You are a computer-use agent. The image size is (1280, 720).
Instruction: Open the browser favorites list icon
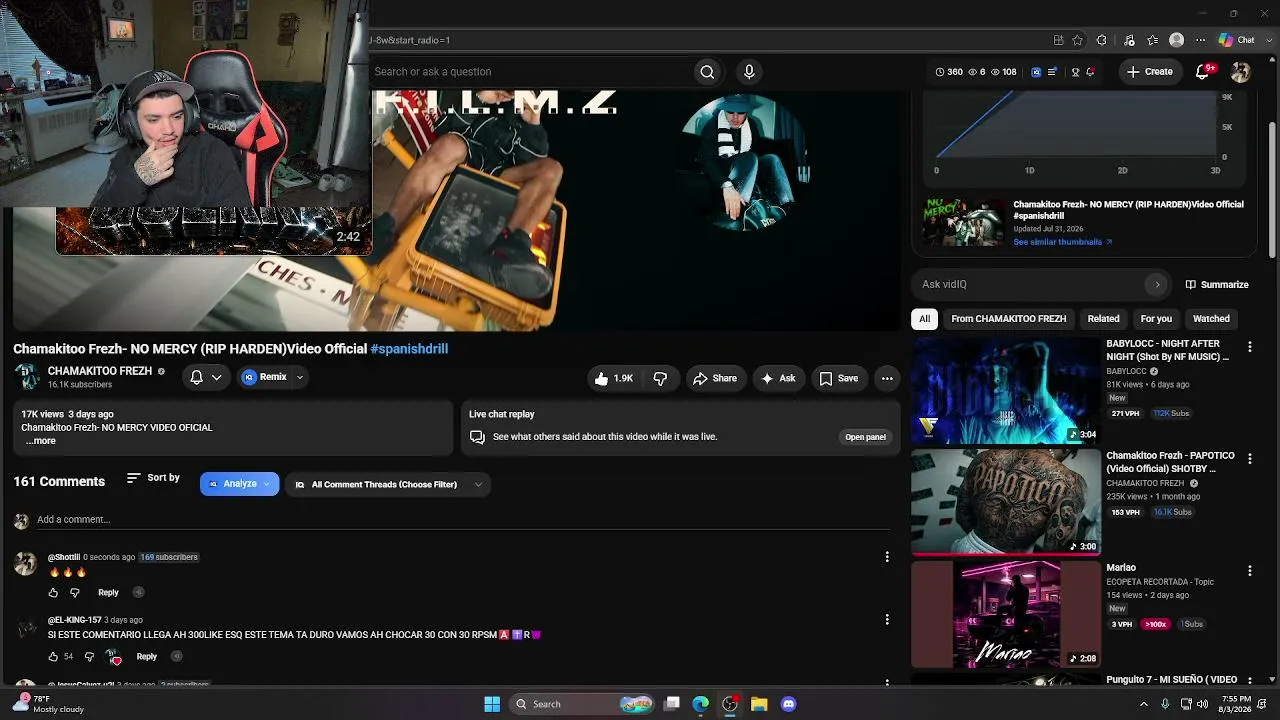pyautogui.click(x=1153, y=40)
